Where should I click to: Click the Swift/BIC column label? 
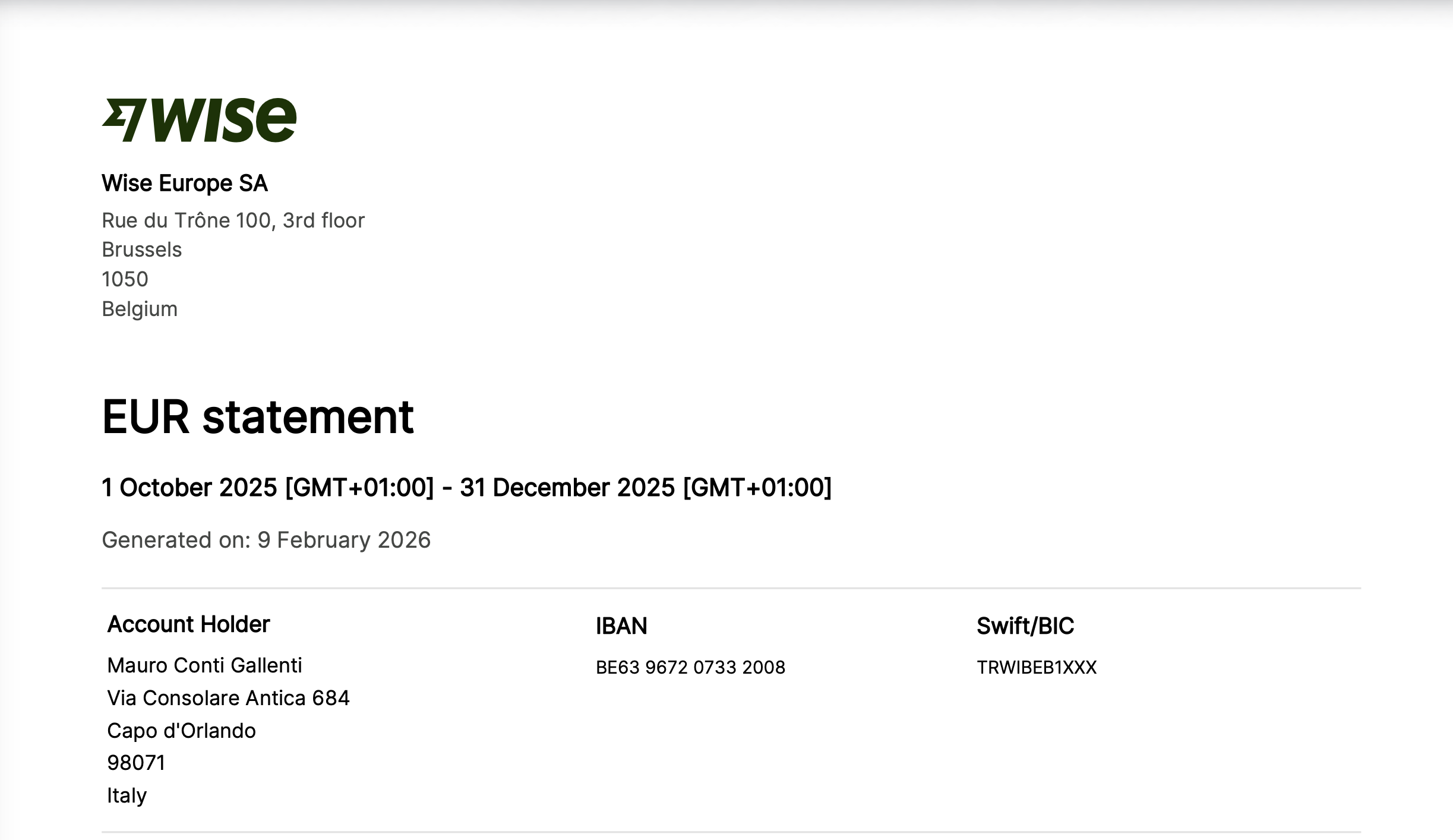pyautogui.click(x=1025, y=626)
